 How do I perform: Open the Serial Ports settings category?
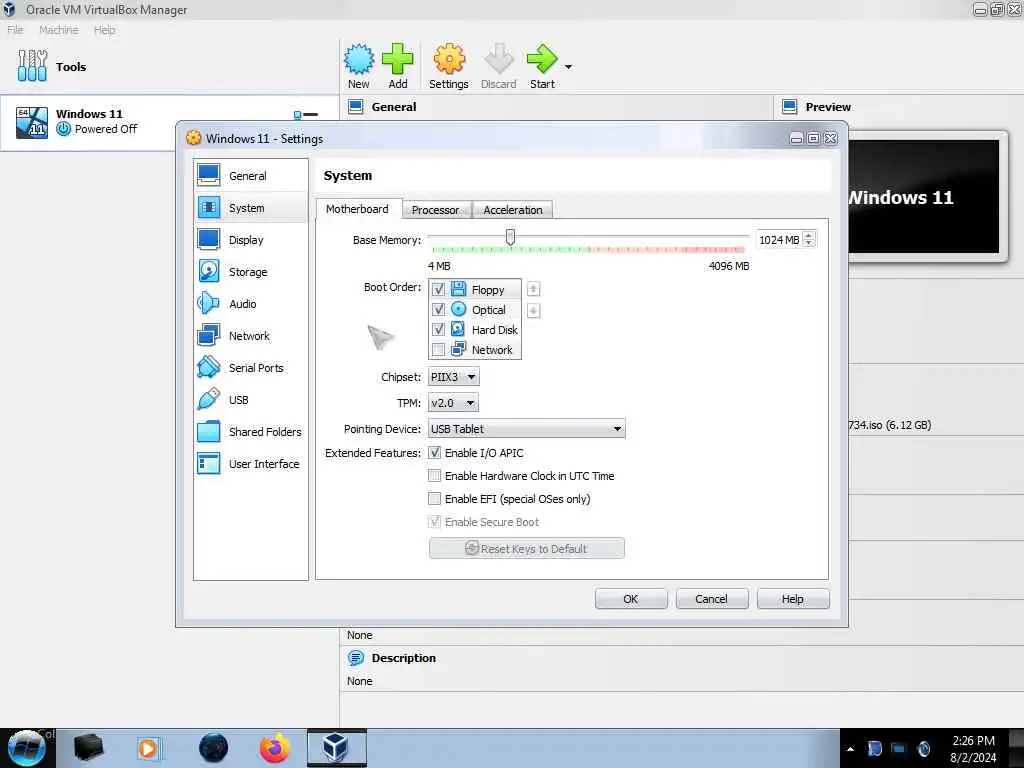point(251,368)
